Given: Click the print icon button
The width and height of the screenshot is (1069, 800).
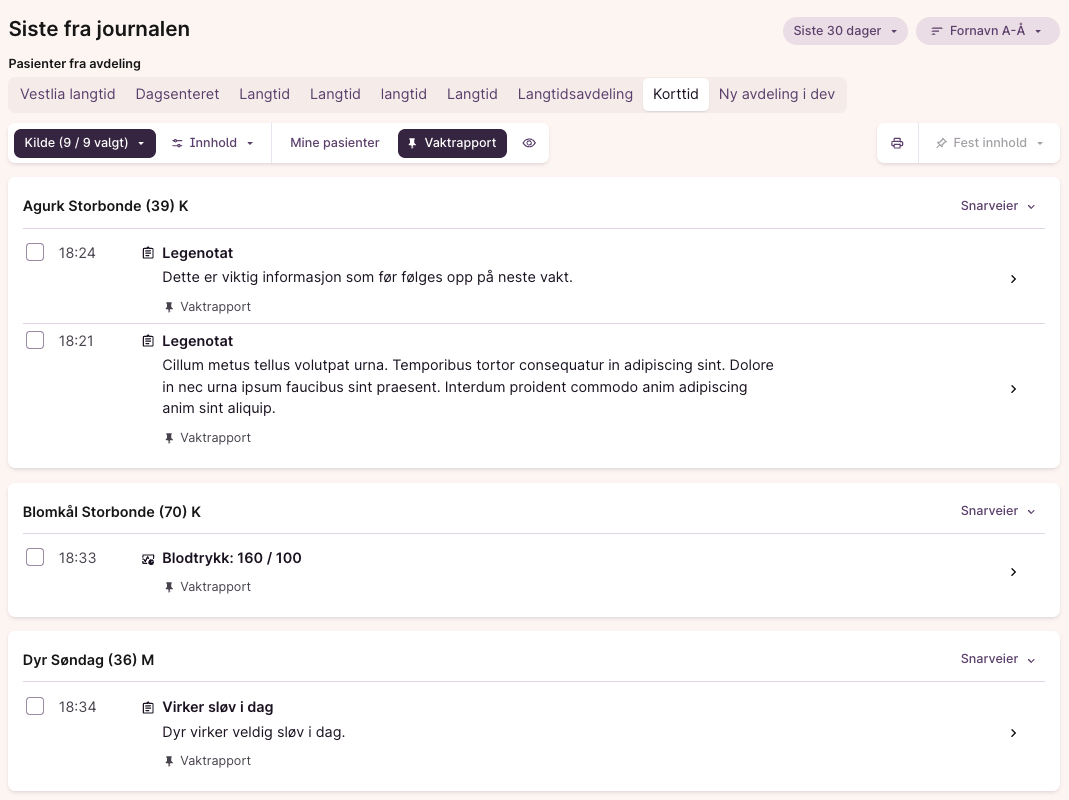Looking at the screenshot, I should click(897, 143).
